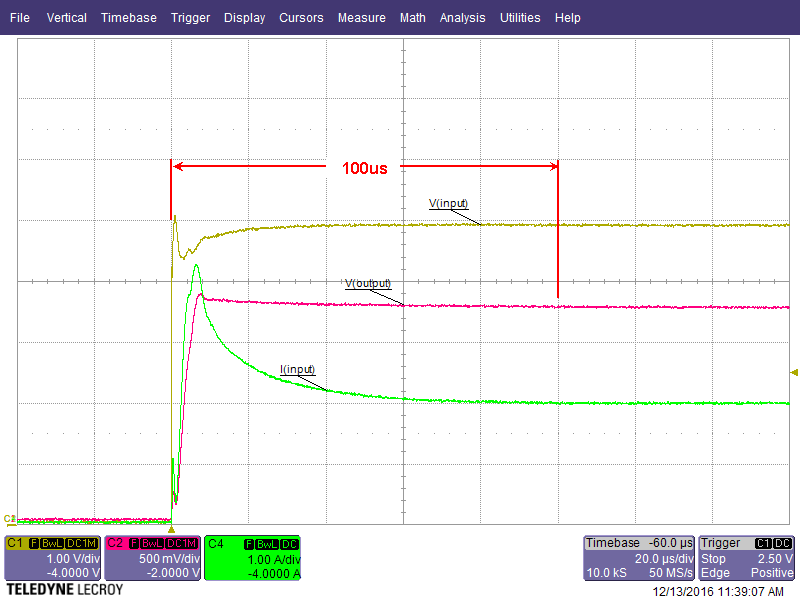800x600 pixels.
Task: Open the Trigger descriptor box
Action: coord(746,558)
